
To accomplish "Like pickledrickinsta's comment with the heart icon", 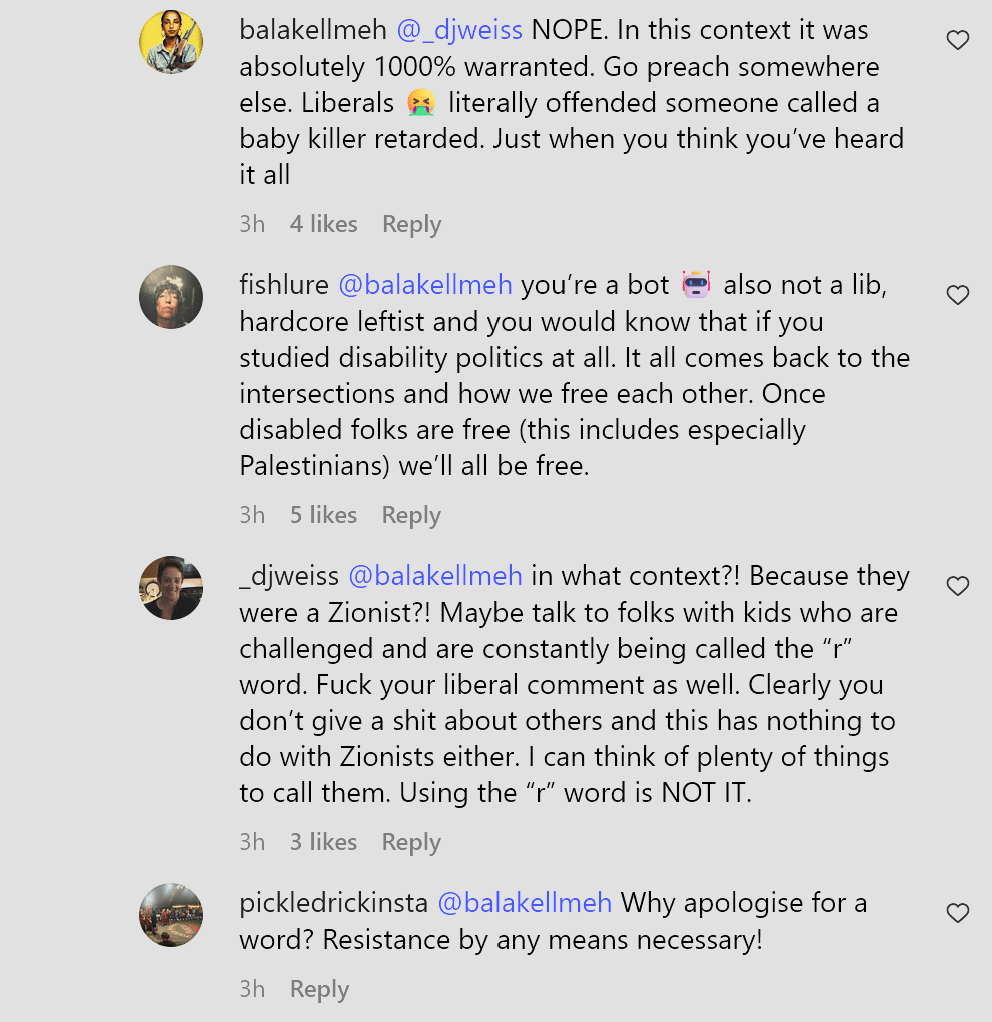I will coord(957,914).
